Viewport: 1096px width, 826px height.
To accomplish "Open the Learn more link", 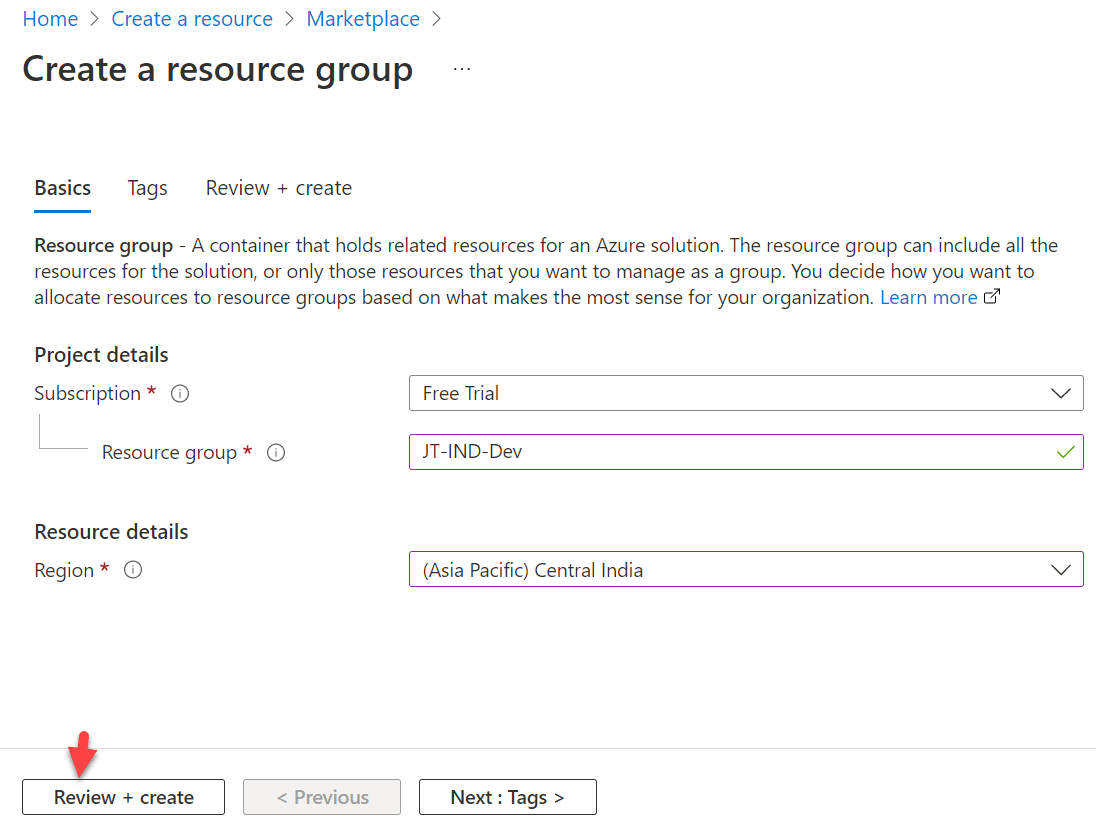I will pyautogui.click(x=928, y=296).
